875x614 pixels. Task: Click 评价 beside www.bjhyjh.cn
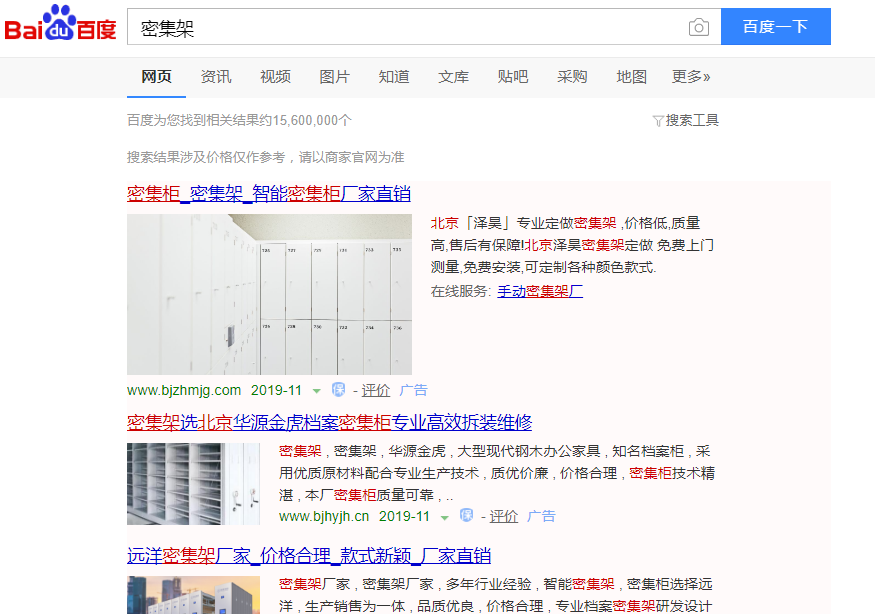[504, 516]
